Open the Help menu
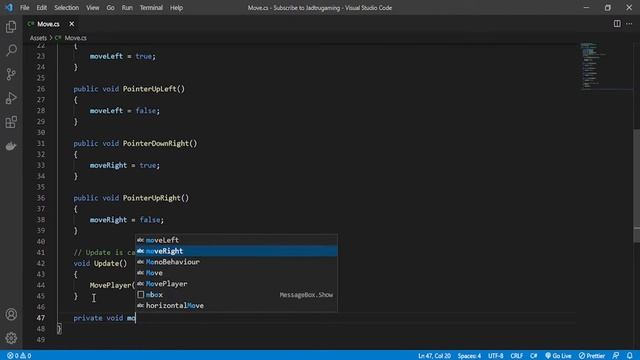This screenshot has height=360, width=640. [x=176, y=8]
